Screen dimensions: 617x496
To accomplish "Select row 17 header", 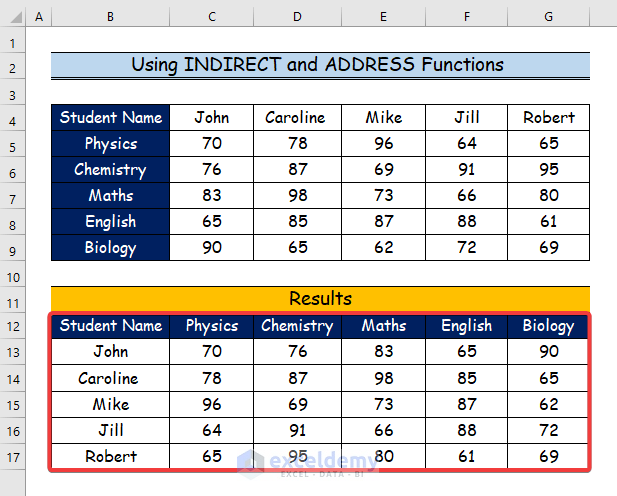I will pyautogui.click(x=13, y=457).
